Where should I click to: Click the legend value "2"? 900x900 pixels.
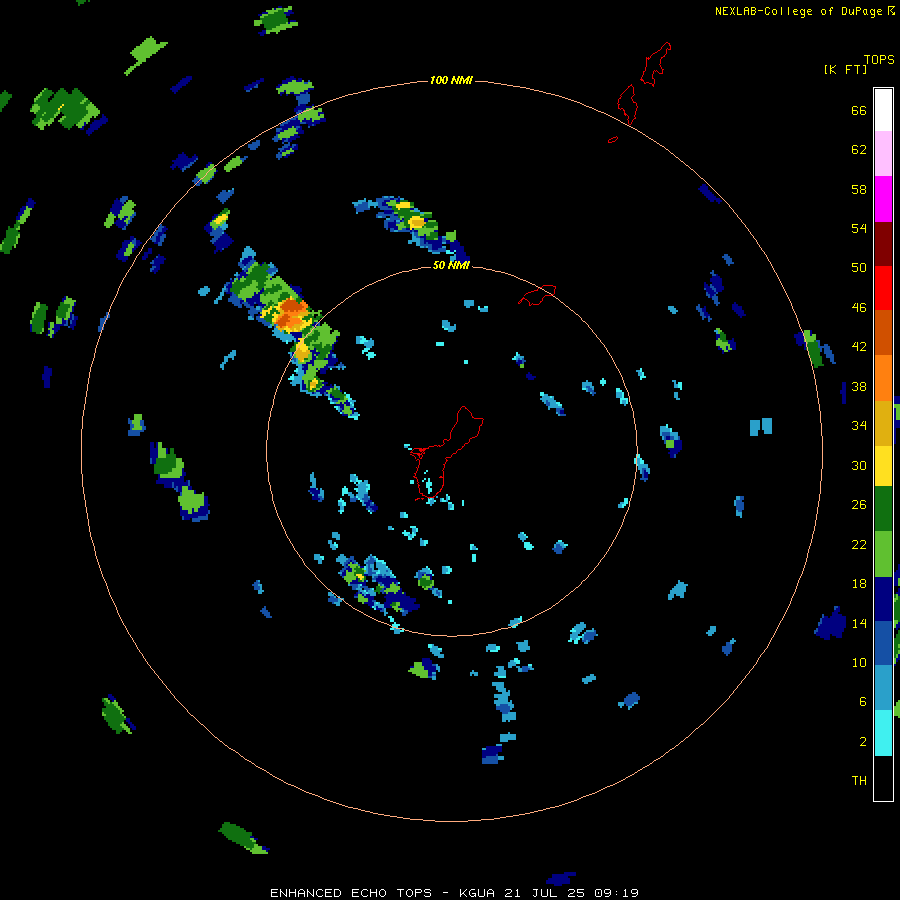point(863,742)
